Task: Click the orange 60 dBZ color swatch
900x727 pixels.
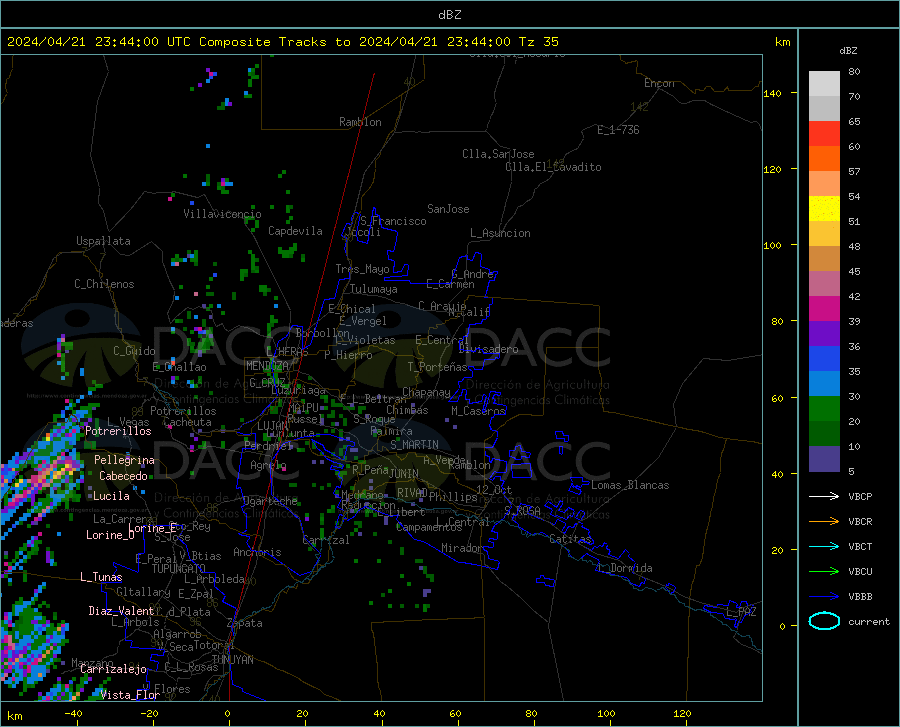Action: click(824, 158)
